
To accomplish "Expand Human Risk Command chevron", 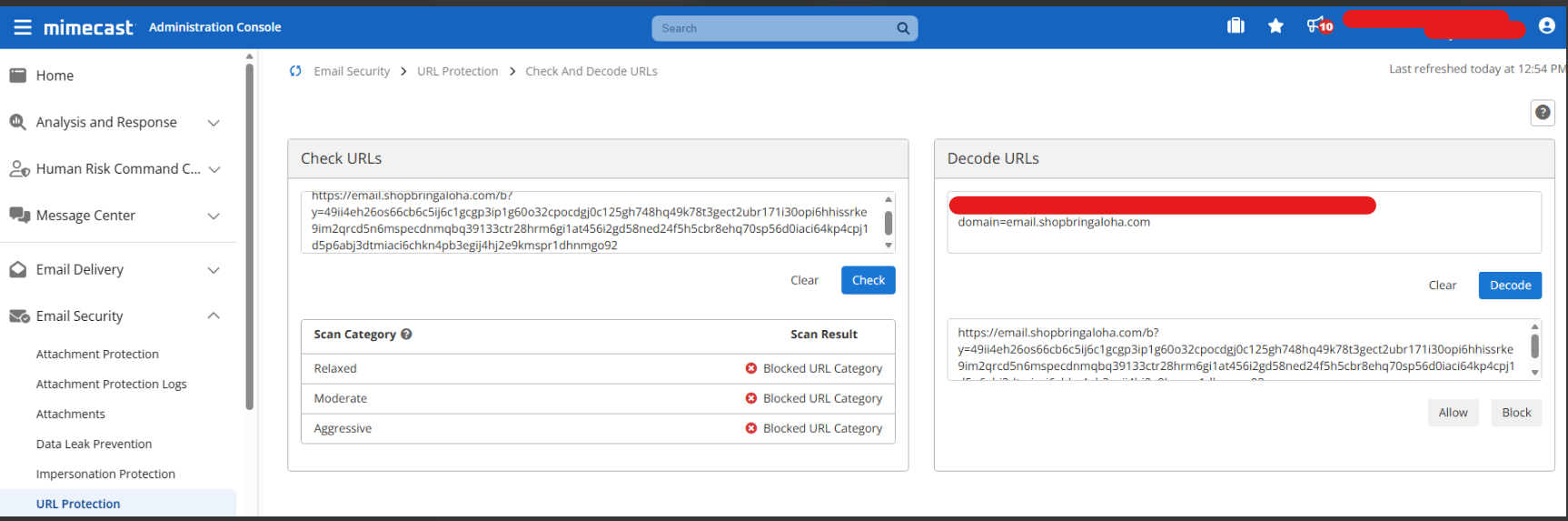I will tap(214, 169).
